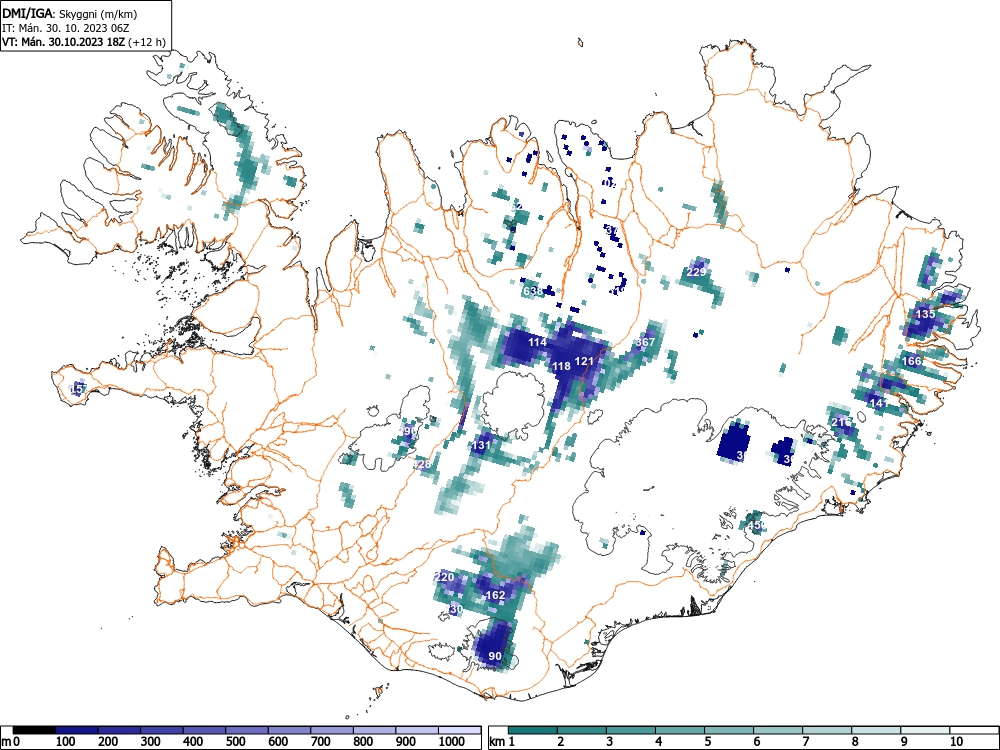Click the '638' visibility value on map
This screenshot has height=750, width=1000.
(x=533, y=291)
